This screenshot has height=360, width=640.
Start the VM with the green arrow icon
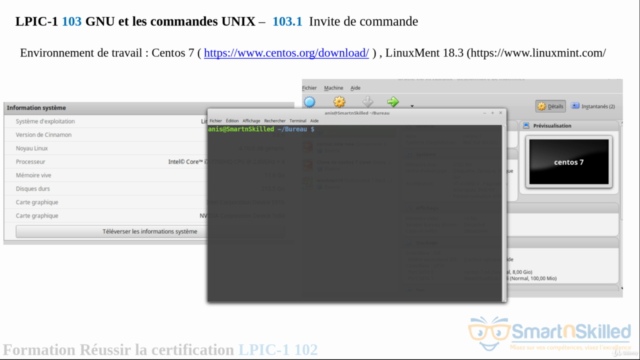[393, 102]
